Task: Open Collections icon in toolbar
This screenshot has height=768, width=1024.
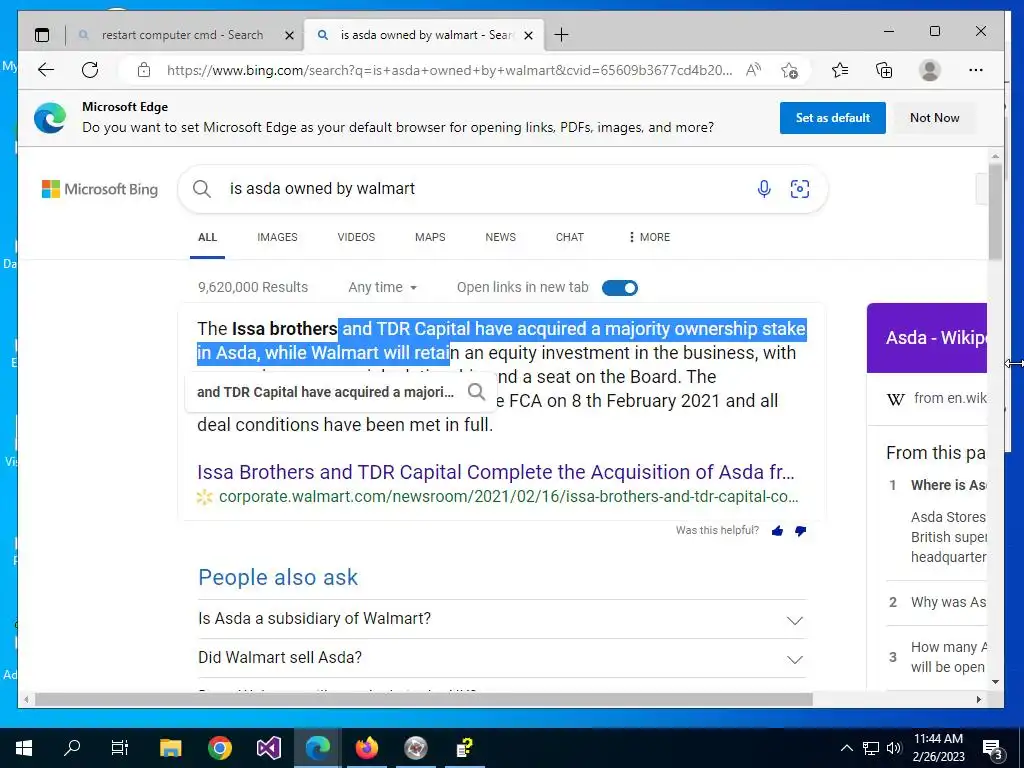Action: [884, 70]
